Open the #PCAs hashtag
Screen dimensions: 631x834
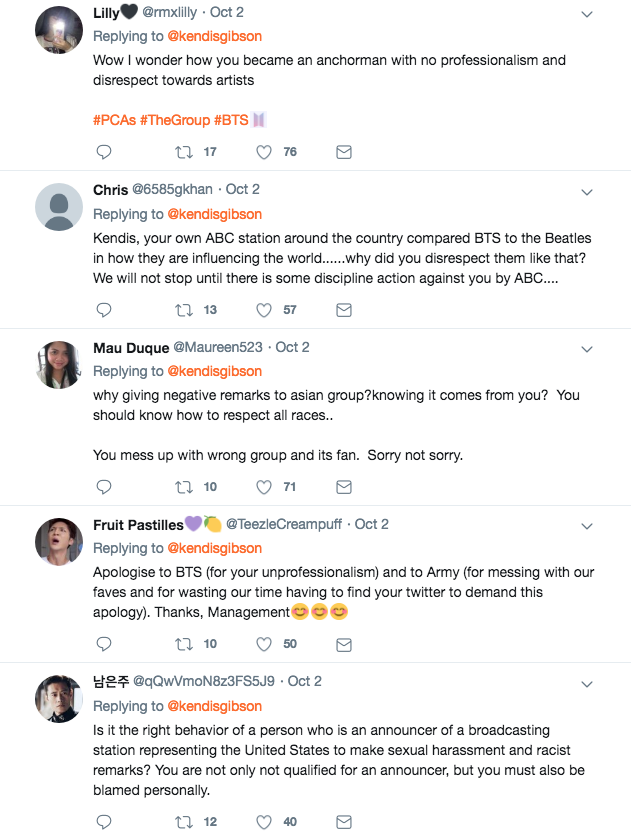(113, 120)
